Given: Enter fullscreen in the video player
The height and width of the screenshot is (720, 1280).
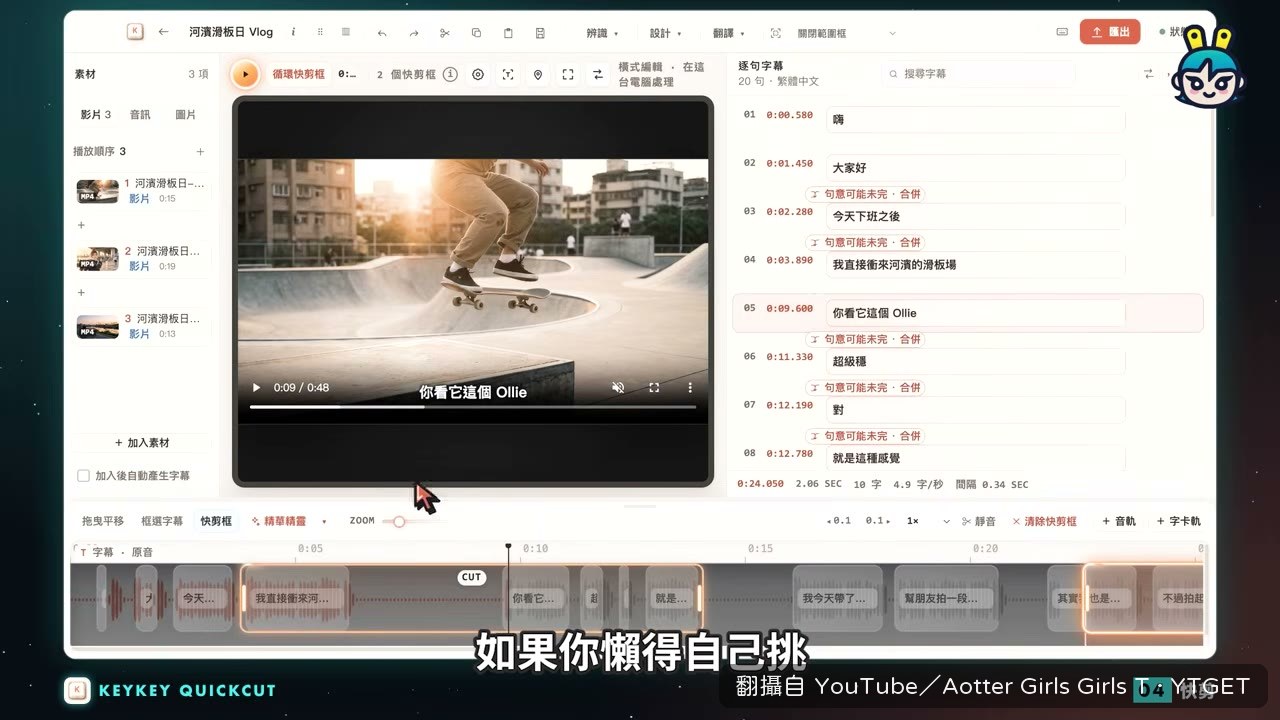Looking at the screenshot, I should pos(654,388).
